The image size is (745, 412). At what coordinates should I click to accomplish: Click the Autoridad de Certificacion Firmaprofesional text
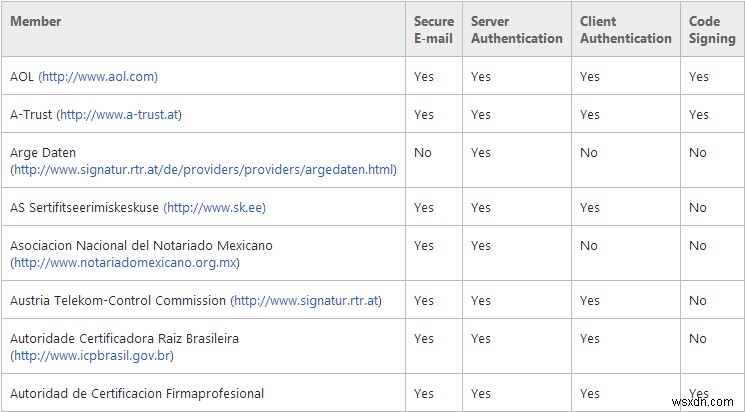coord(137,393)
